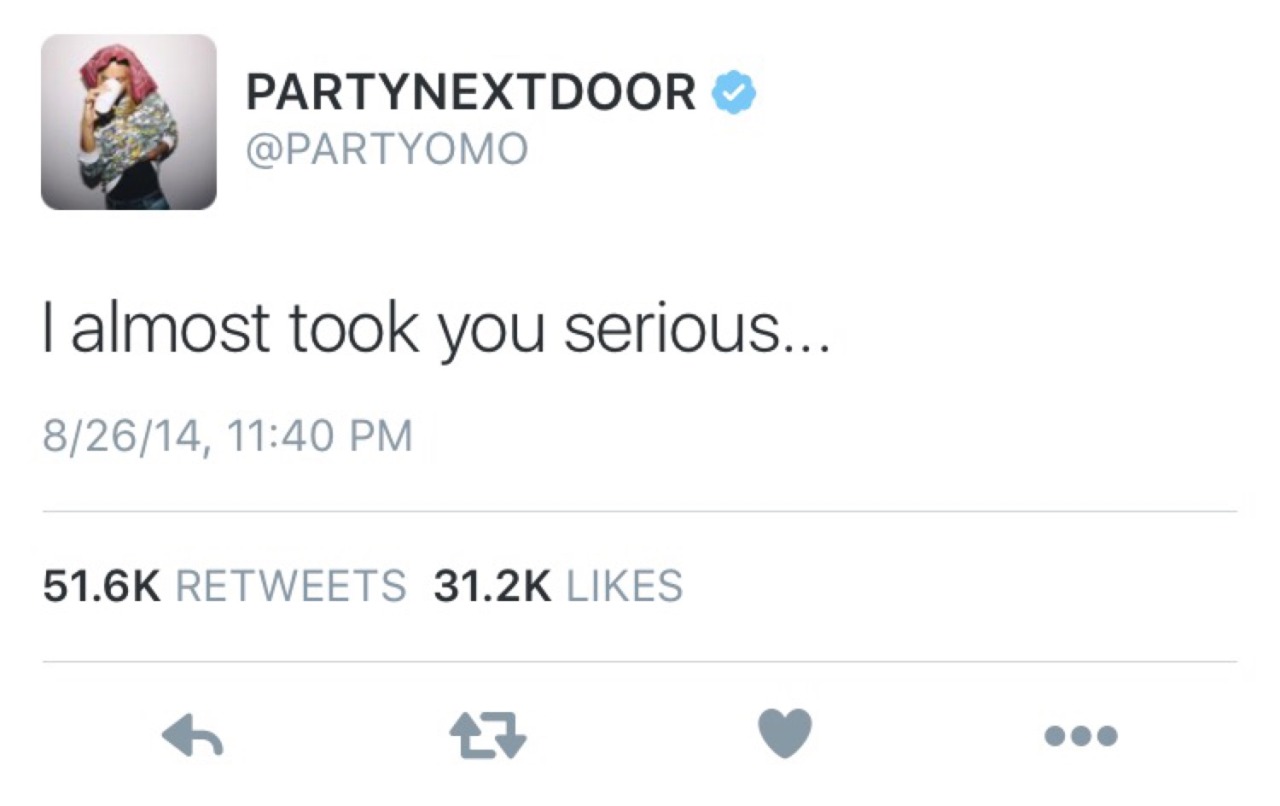Screen dimensions: 1280x806
Task: Reply to the PARTYNEXTDOOR tweet
Action: click(192, 737)
